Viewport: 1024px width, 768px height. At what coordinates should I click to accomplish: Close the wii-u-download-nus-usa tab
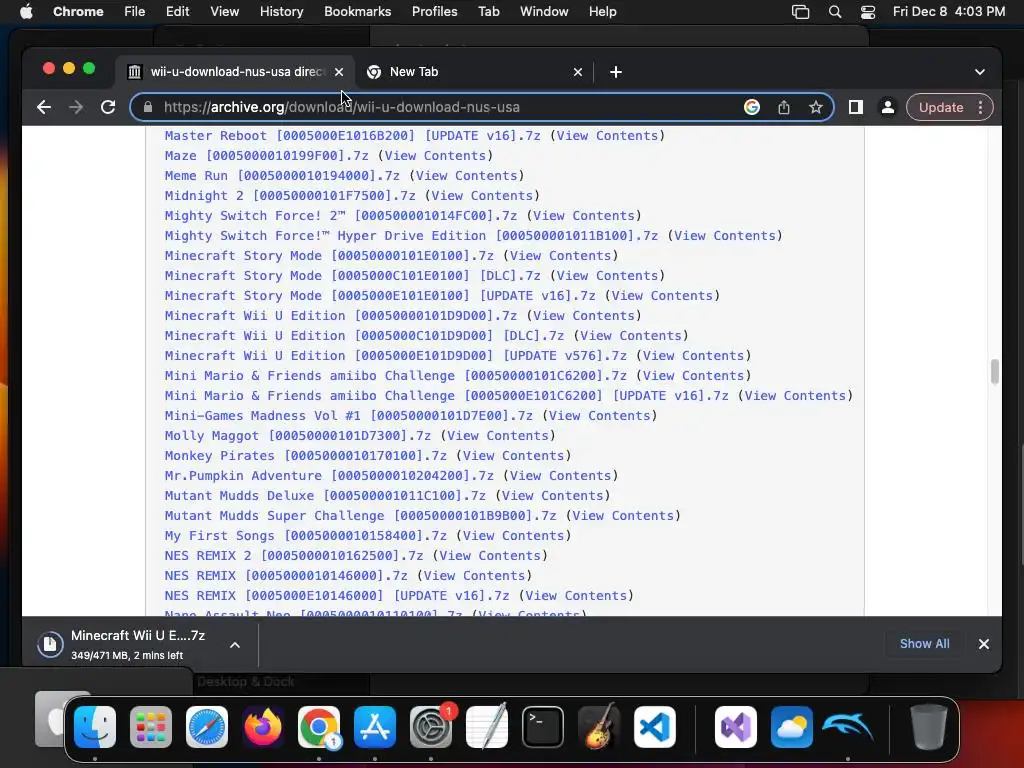click(x=339, y=72)
